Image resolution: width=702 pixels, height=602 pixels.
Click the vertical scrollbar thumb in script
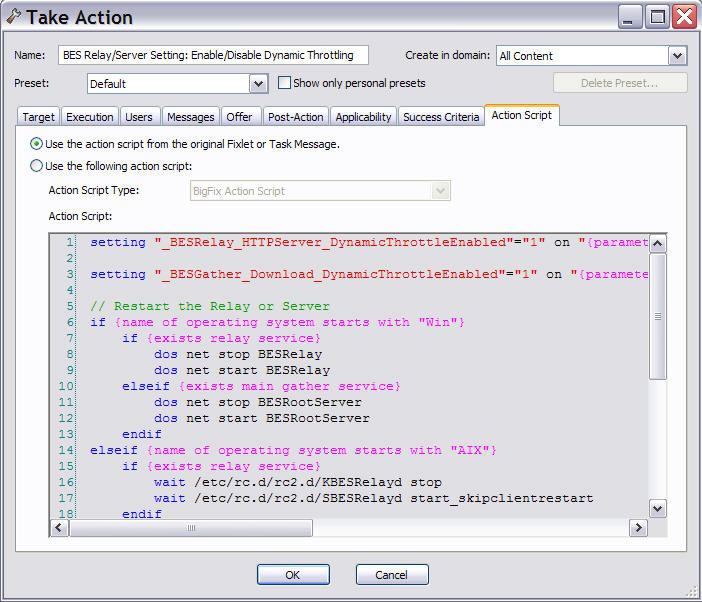[x=657, y=316]
